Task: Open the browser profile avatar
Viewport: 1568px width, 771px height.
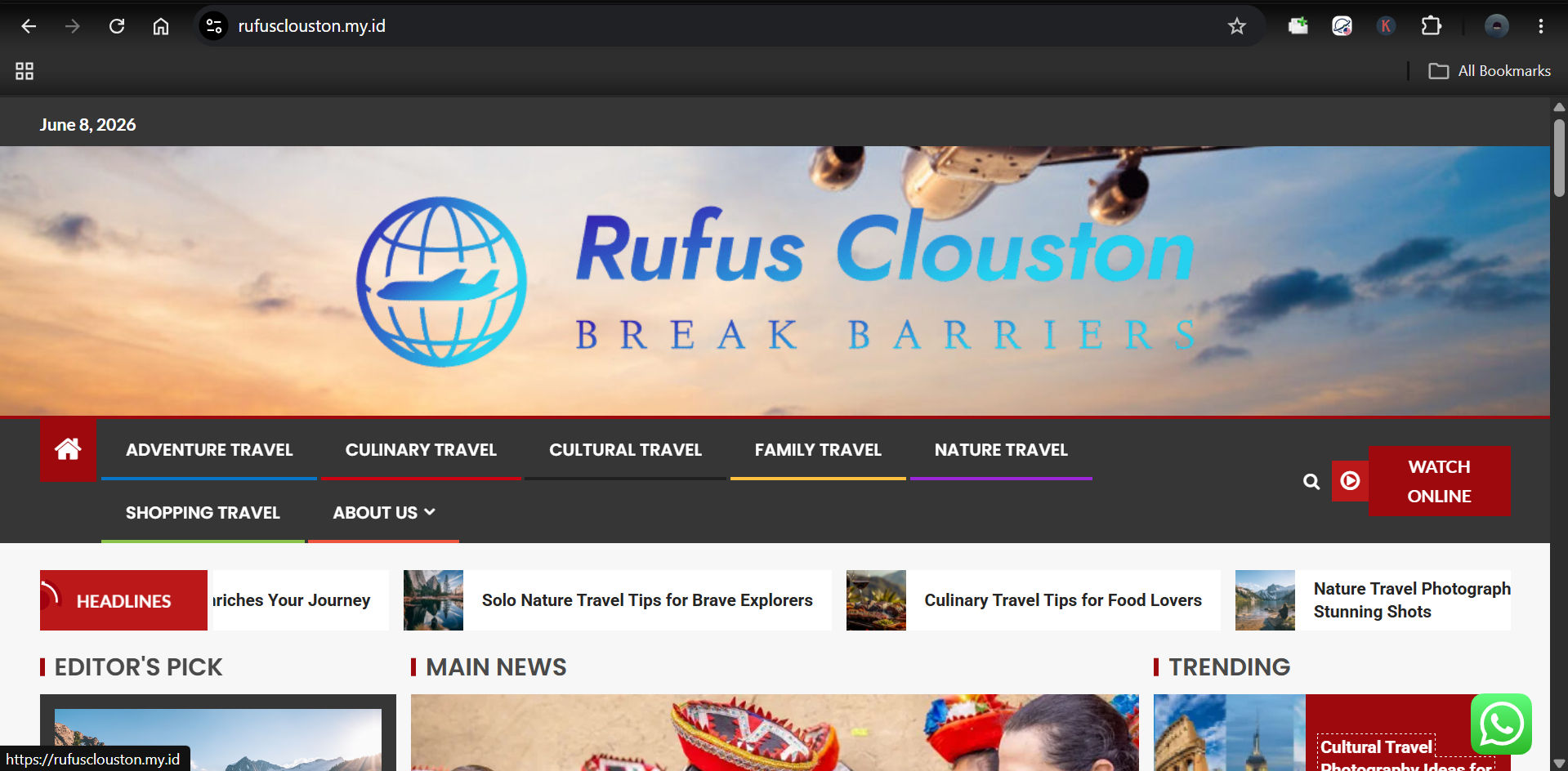Action: (x=1496, y=26)
